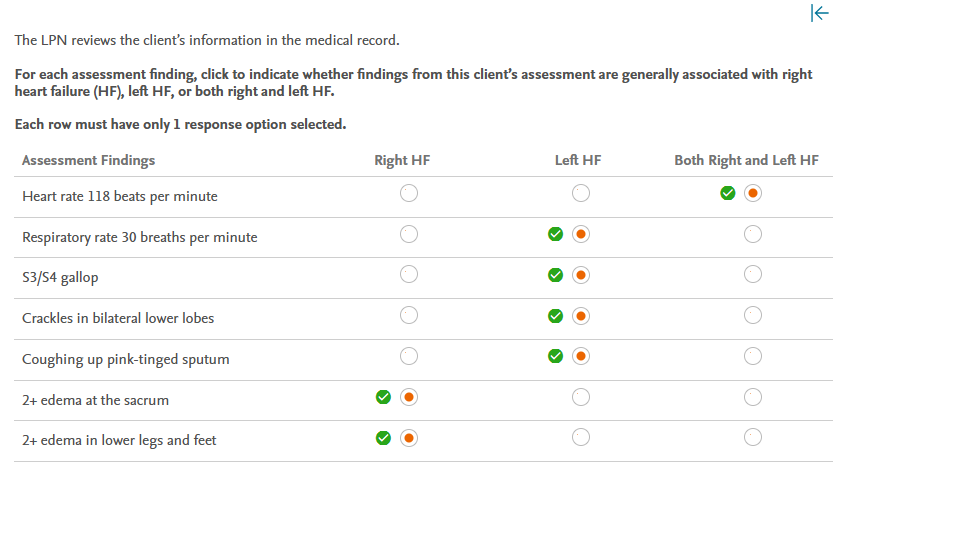Select Left HF for Heart rate 118

point(581,194)
